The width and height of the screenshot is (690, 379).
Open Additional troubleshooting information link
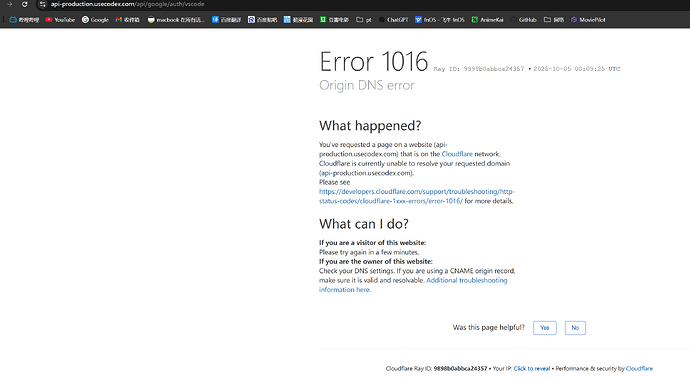(x=413, y=285)
